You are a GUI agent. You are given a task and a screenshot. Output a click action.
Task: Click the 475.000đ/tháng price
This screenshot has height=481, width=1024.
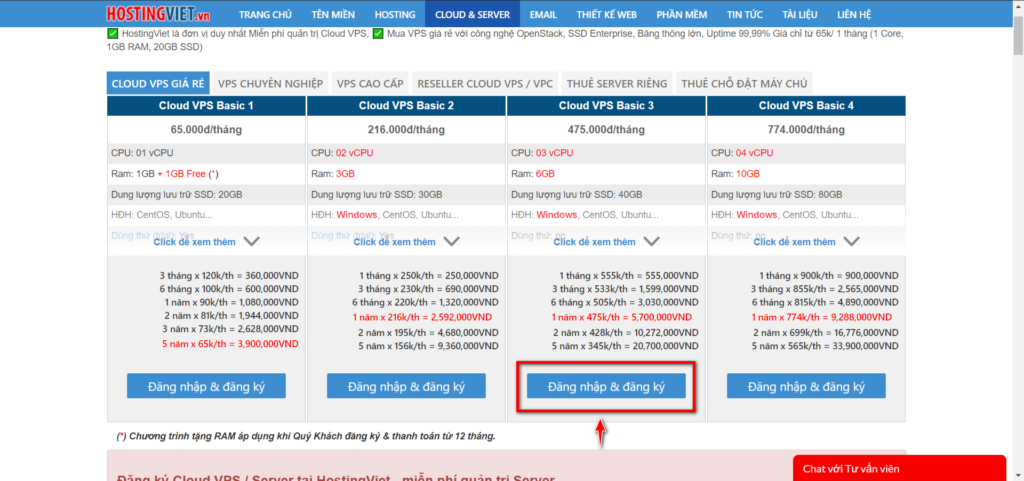(606, 129)
